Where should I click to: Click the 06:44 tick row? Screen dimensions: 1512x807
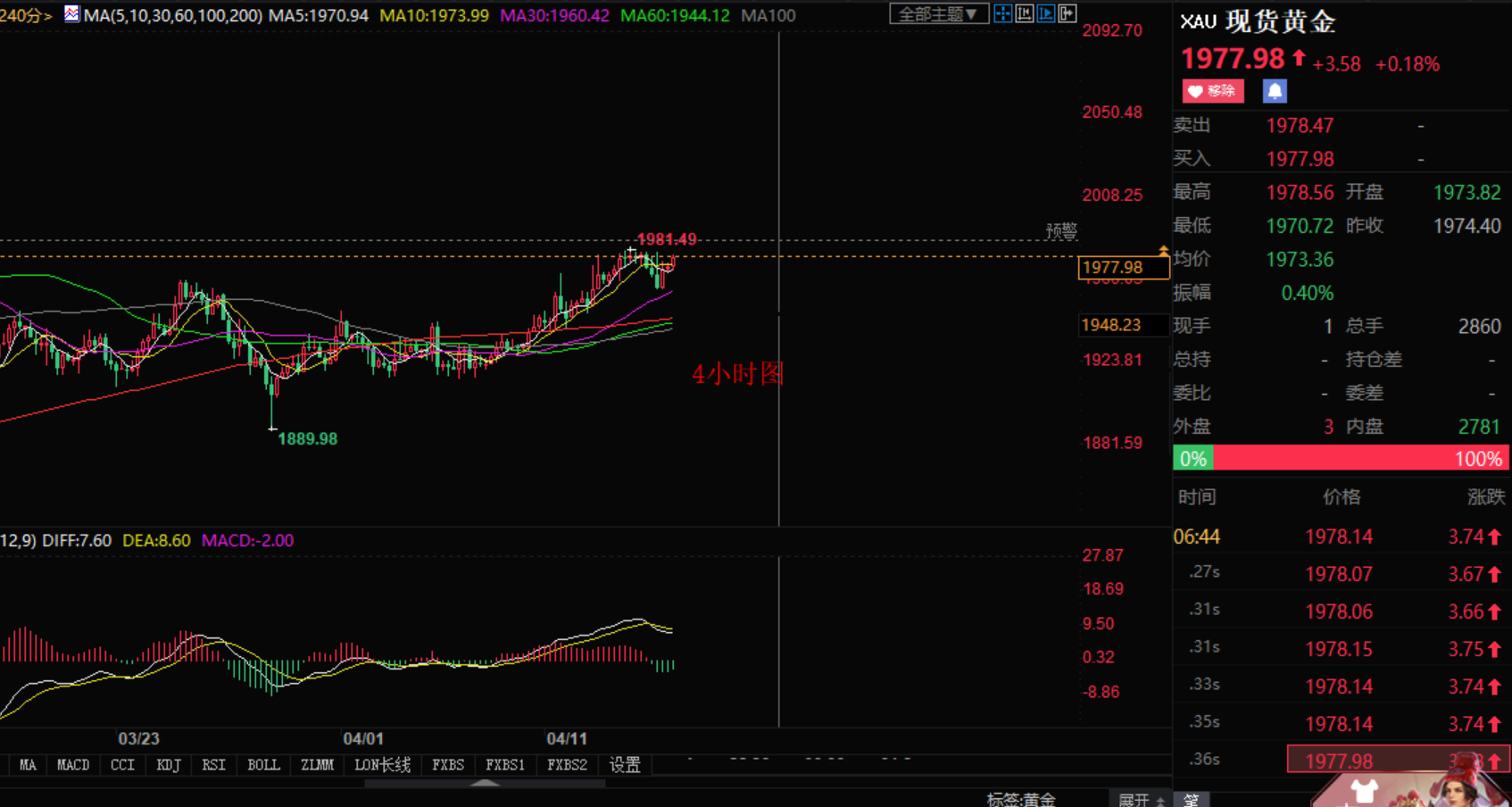point(1342,537)
